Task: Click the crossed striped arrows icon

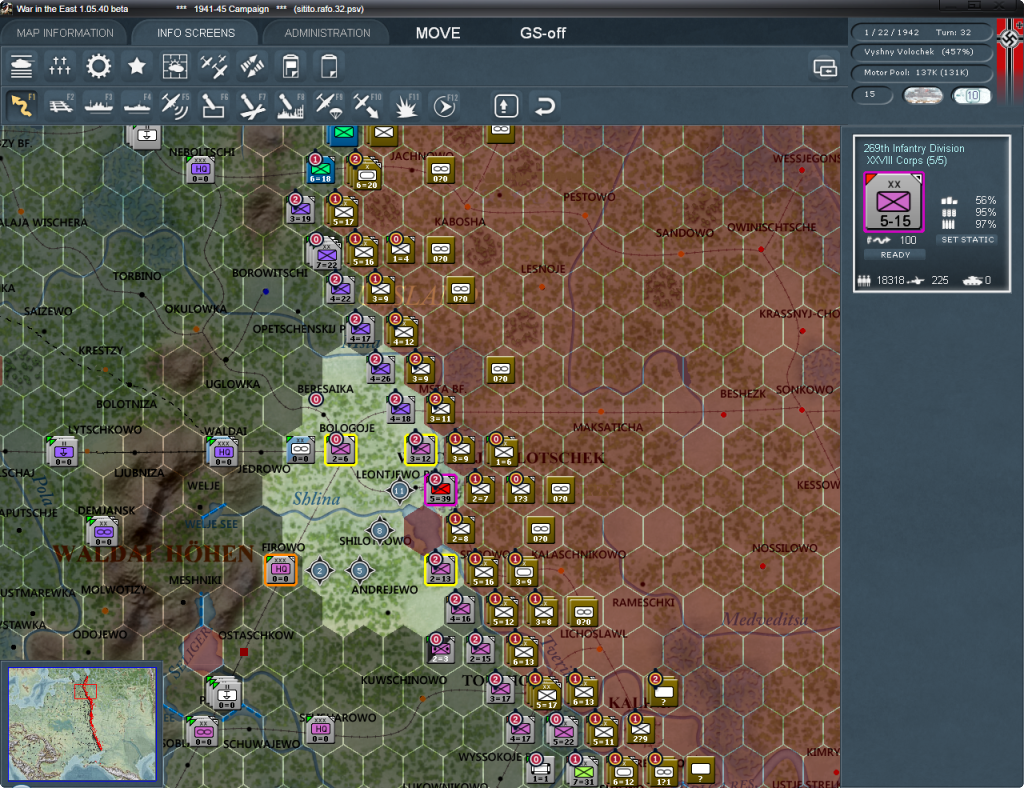Action: (252, 66)
